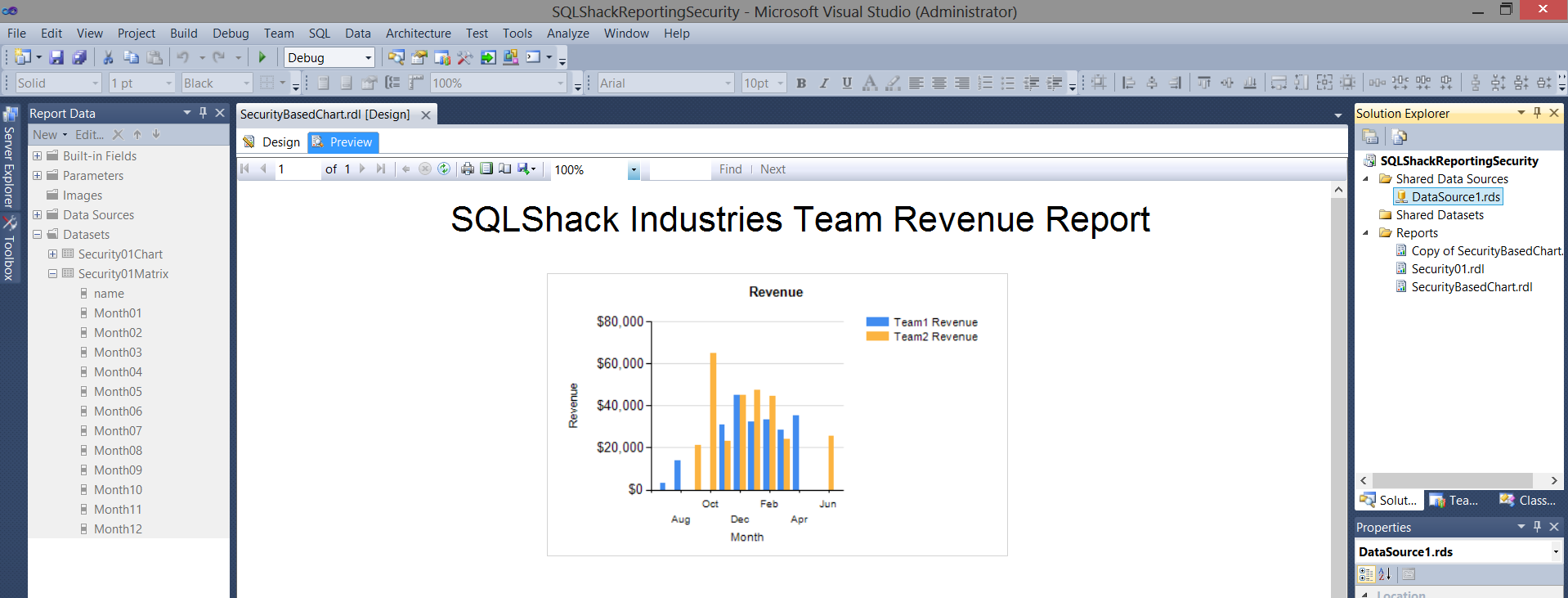Click the Save All toolbar icon
1568x598 pixels.
tap(79, 57)
